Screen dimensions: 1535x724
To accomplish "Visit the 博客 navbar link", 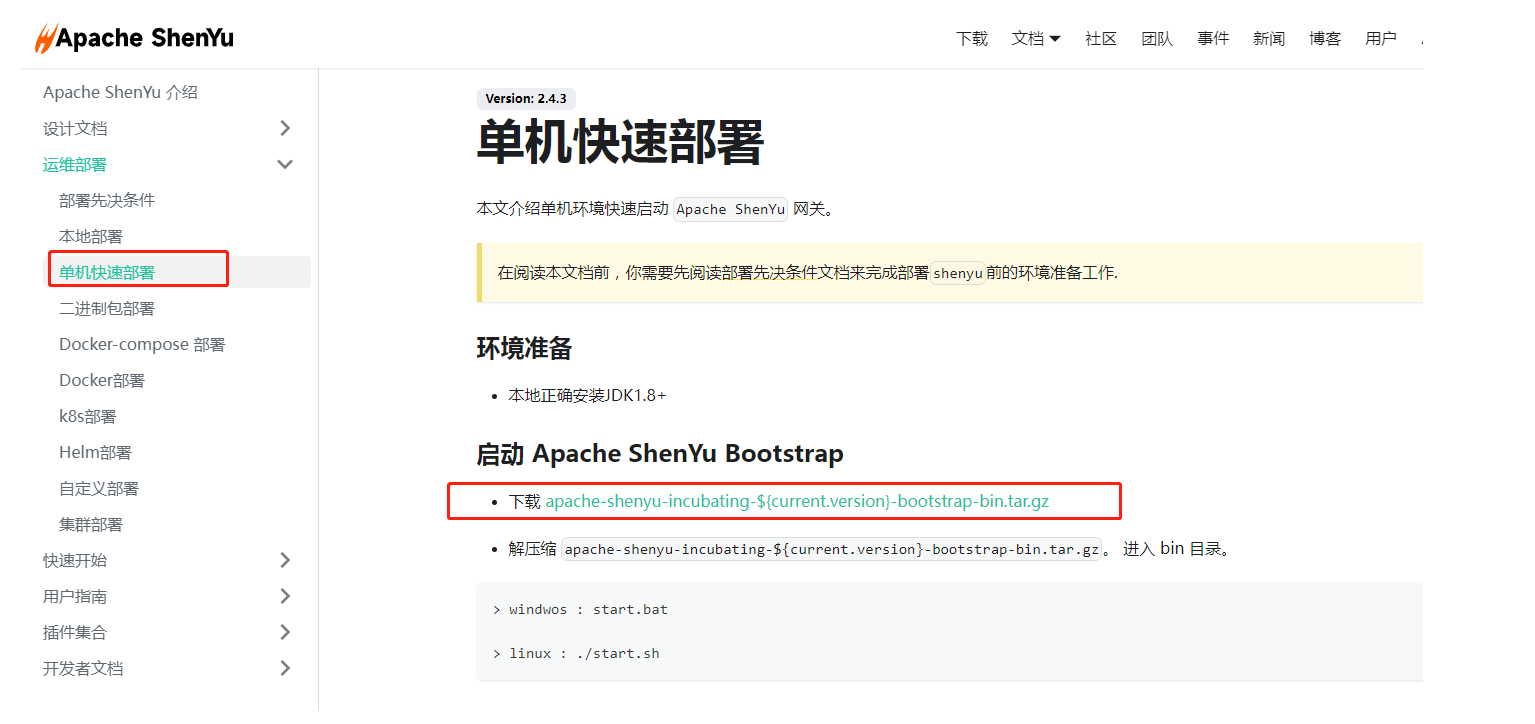I will click(x=1325, y=39).
